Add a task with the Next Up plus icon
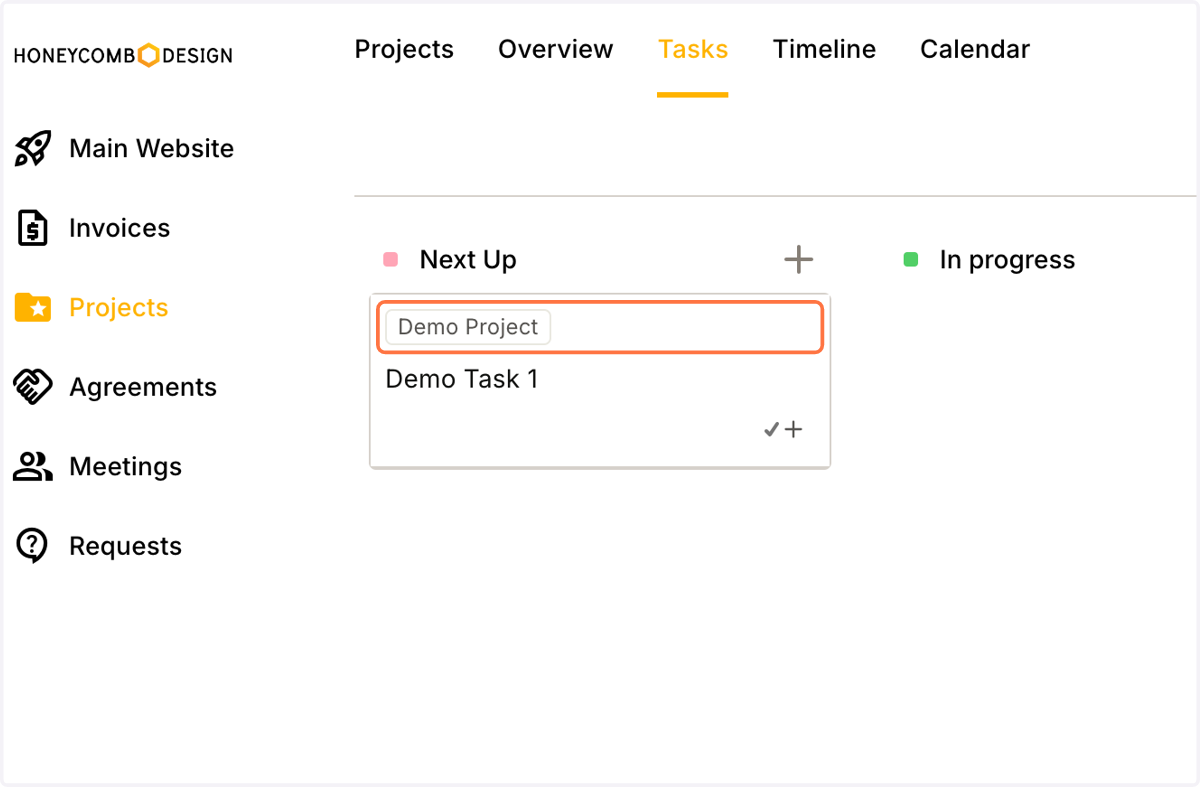This screenshot has width=1200, height=787. (x=798, y=260)
